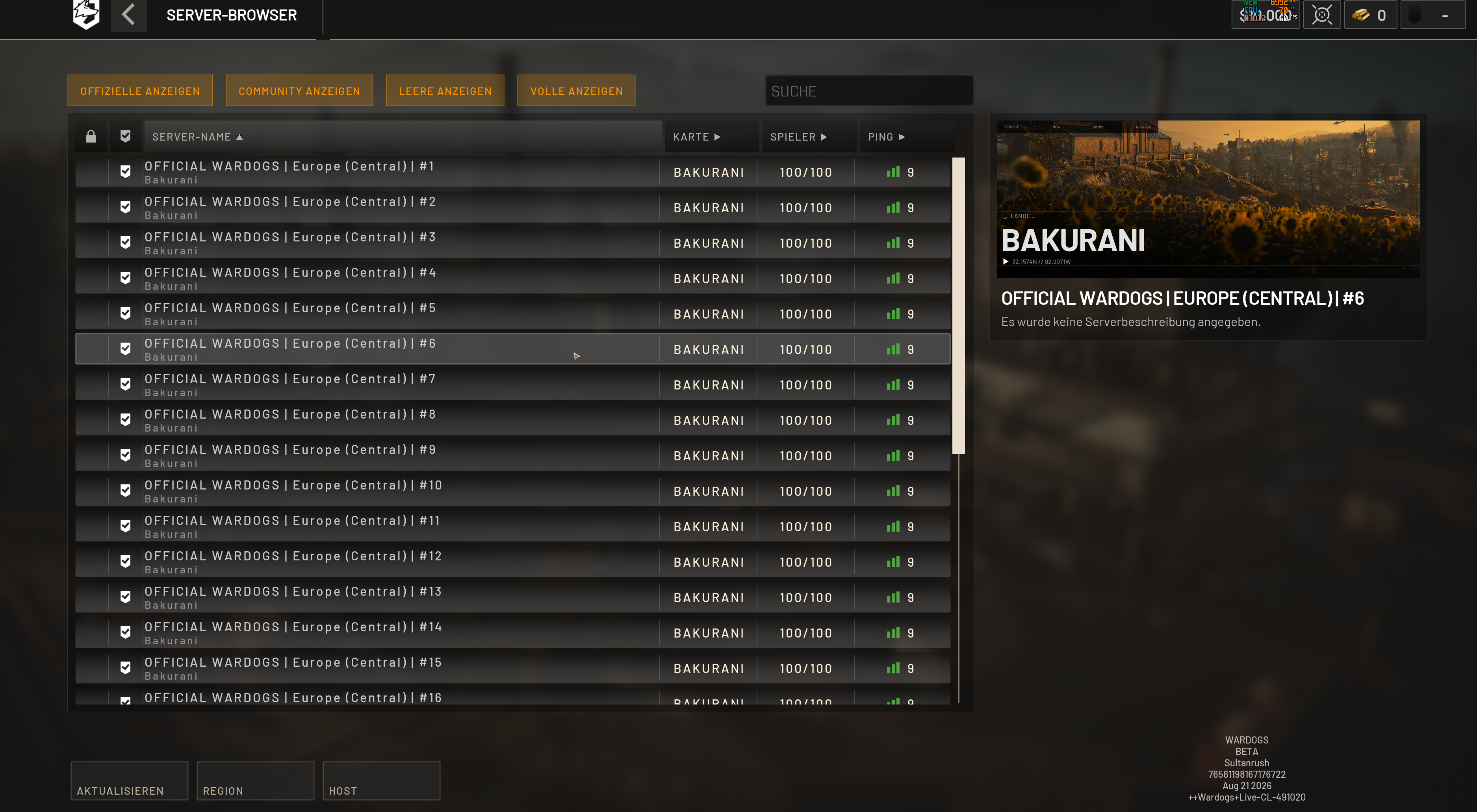Click the BAKURANI map preview image
This screenshot has width=1477, height=812.
tap(1209, 198)
